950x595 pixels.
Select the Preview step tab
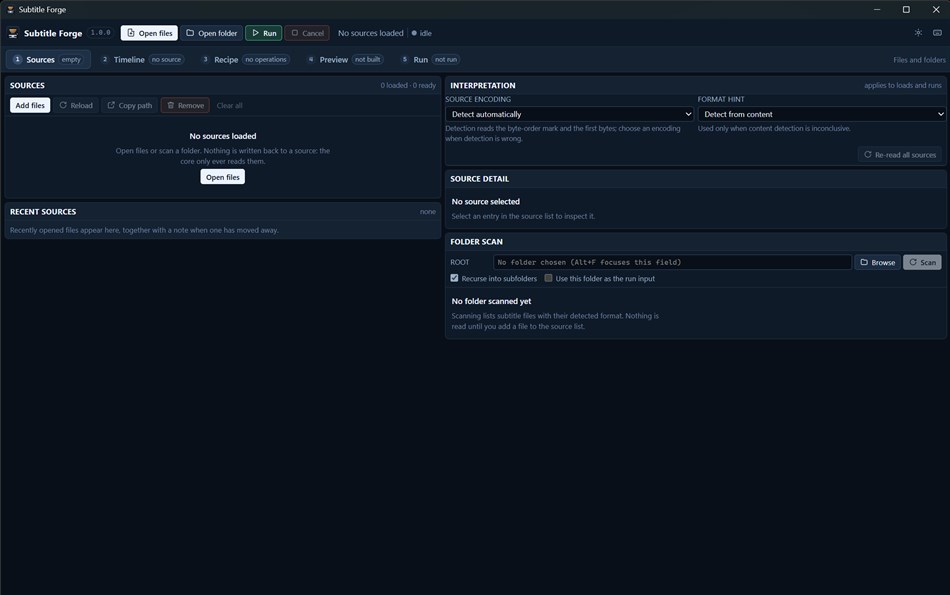coord(345,59)
